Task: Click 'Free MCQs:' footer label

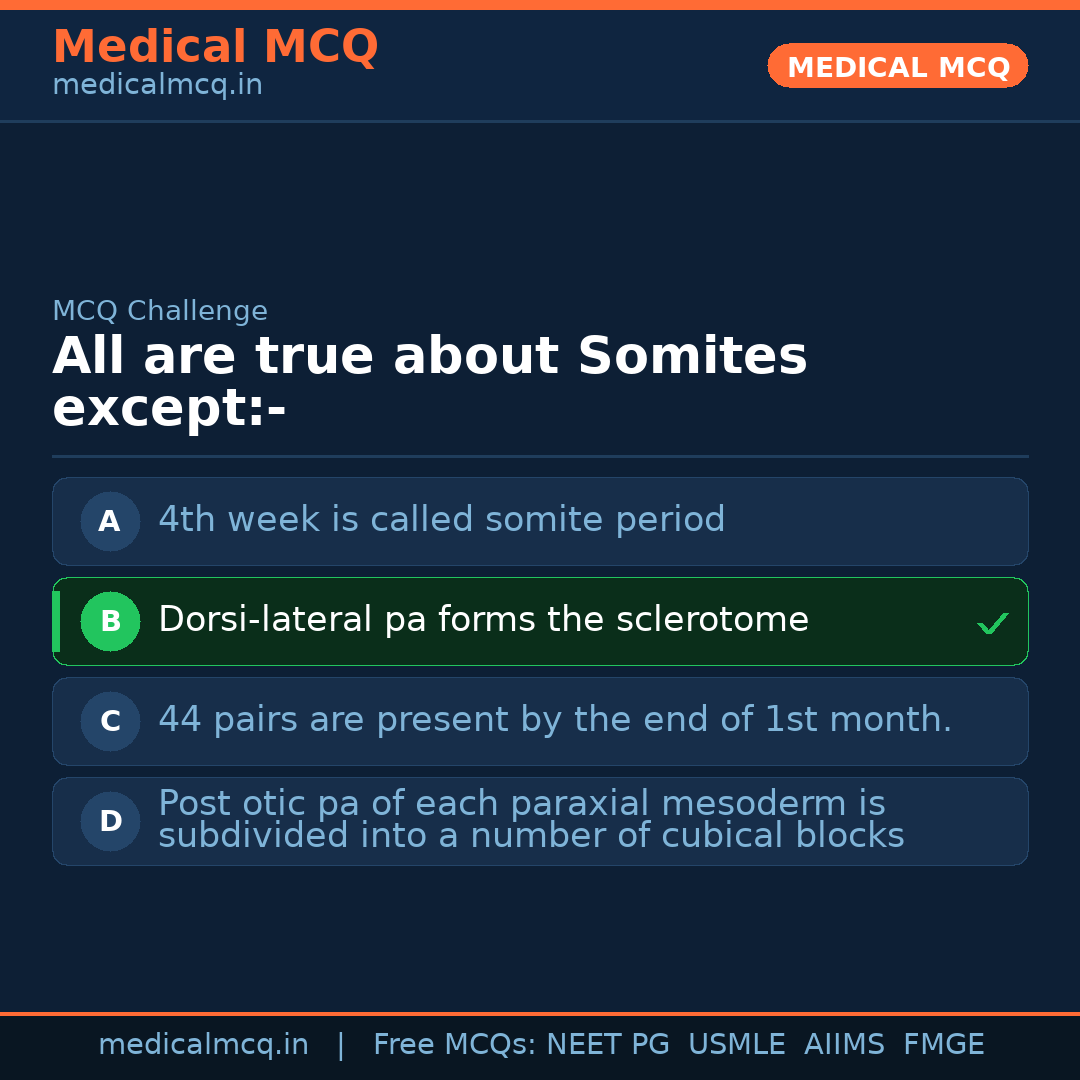Action: click(455, 1045)
